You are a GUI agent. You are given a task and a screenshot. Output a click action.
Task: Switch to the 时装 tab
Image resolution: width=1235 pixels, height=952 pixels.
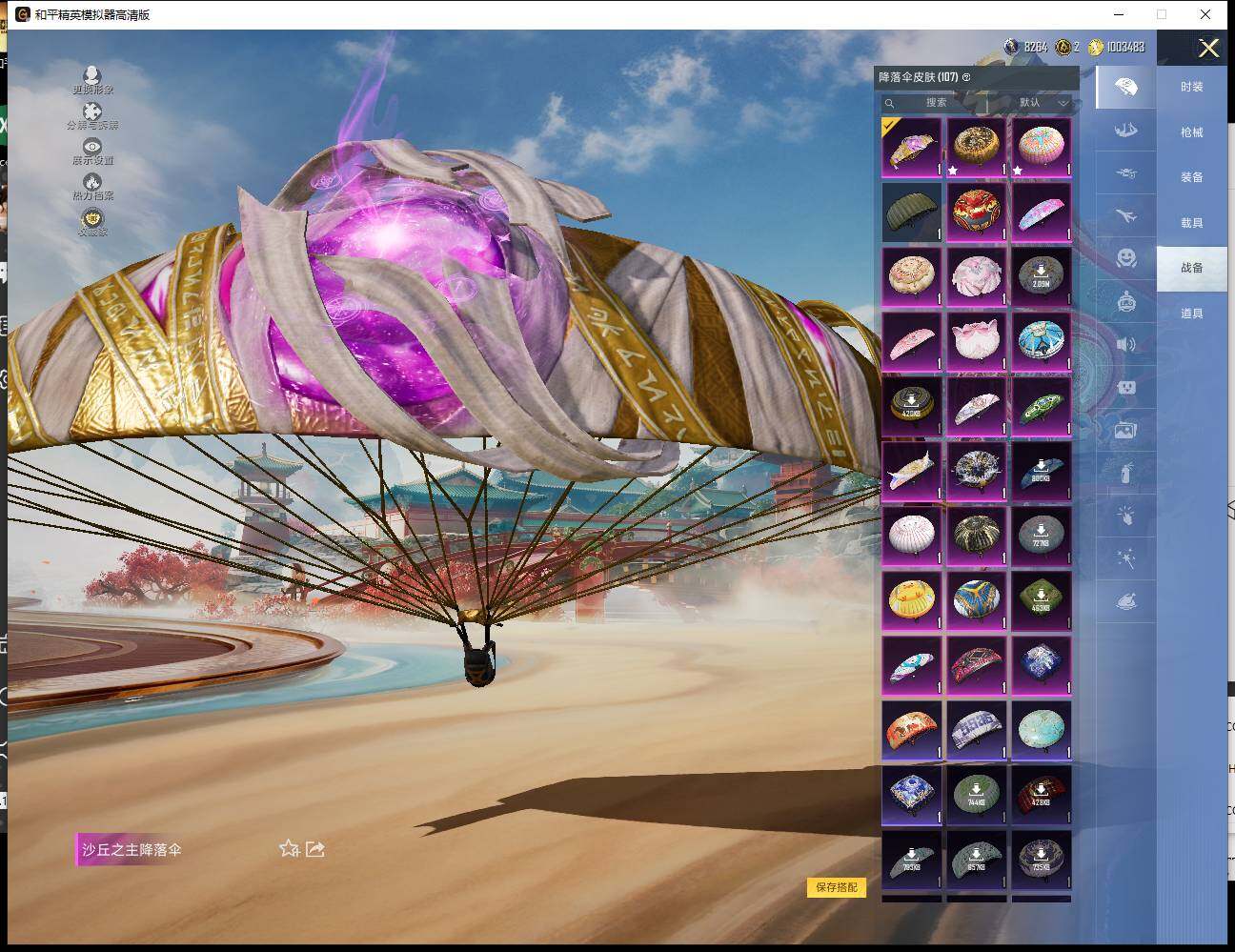1192,87
